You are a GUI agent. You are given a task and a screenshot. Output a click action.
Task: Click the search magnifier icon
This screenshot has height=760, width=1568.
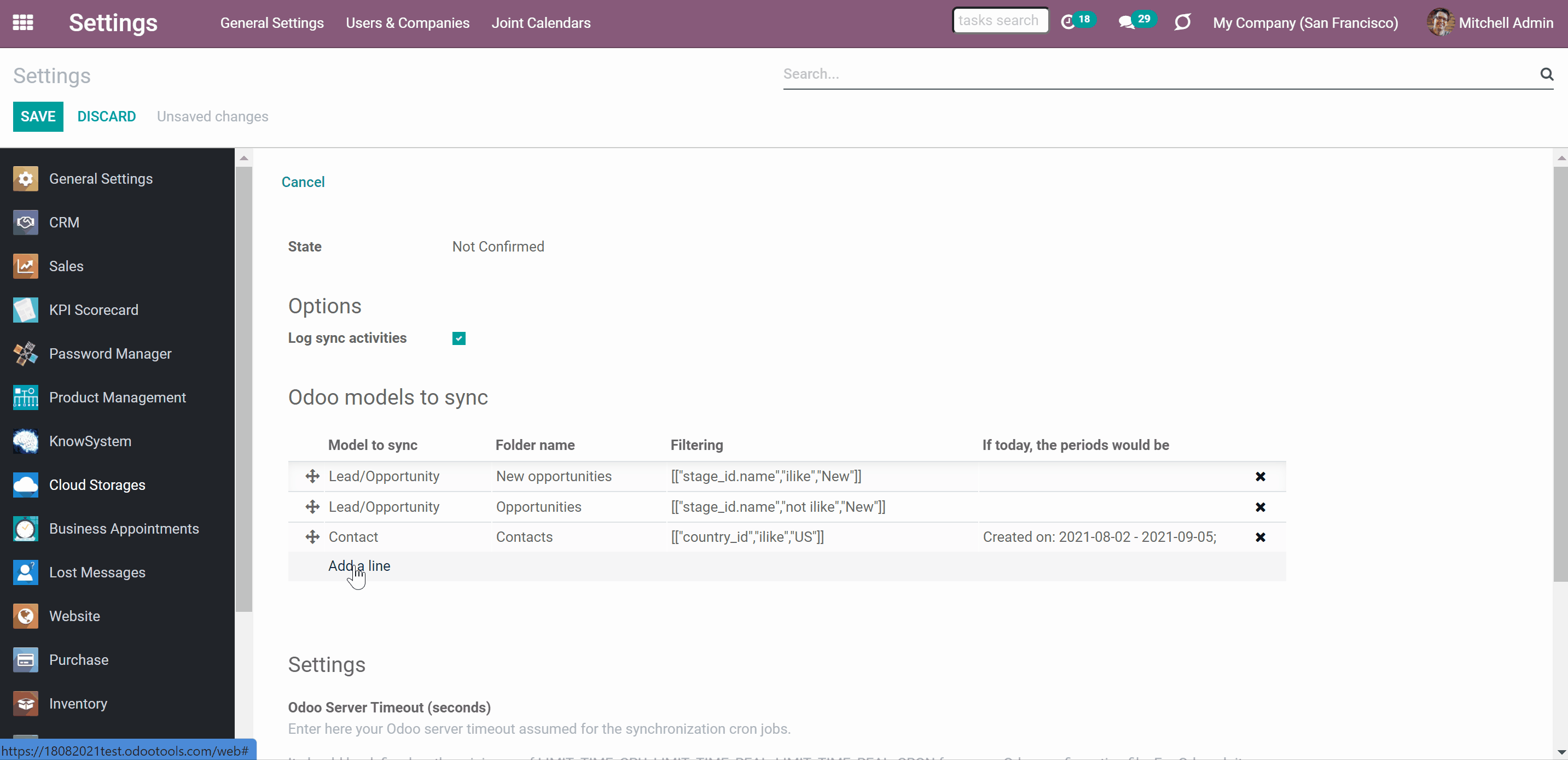(x=1547, y=74)
